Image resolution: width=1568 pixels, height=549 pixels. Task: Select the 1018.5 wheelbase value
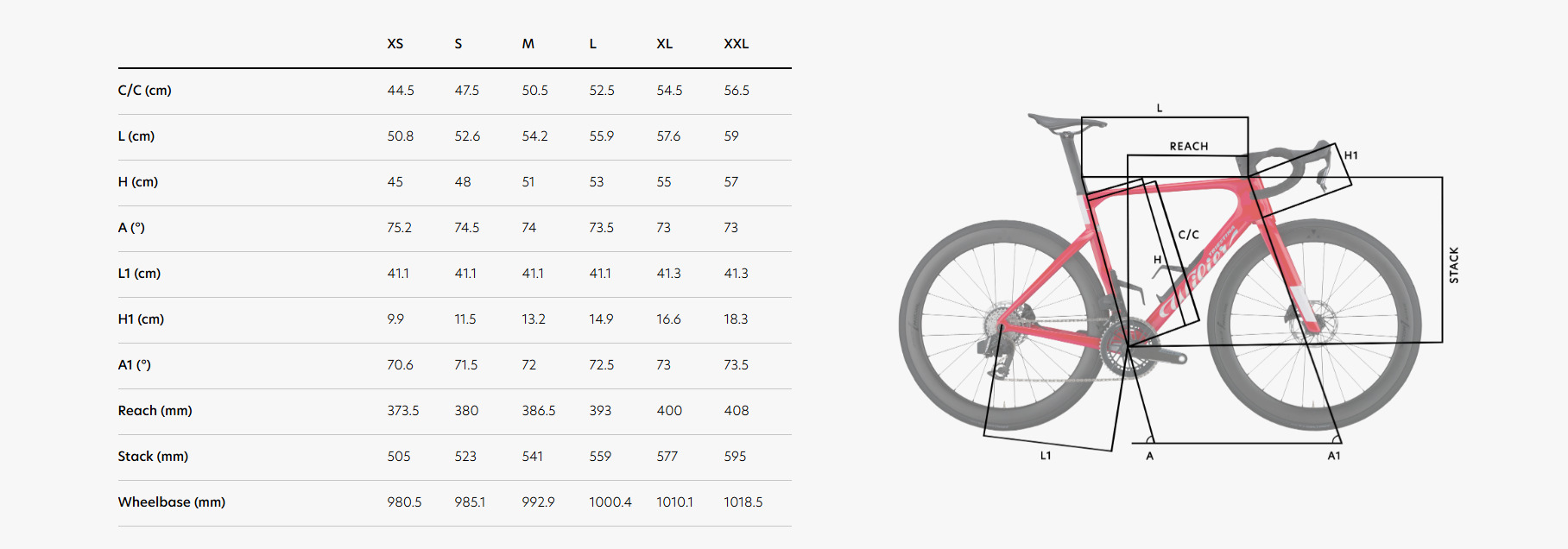pos(743,502)
